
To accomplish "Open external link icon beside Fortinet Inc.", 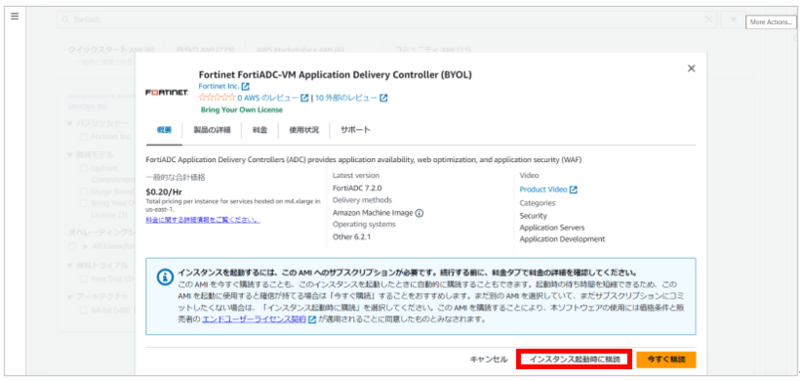I will 245,86.
